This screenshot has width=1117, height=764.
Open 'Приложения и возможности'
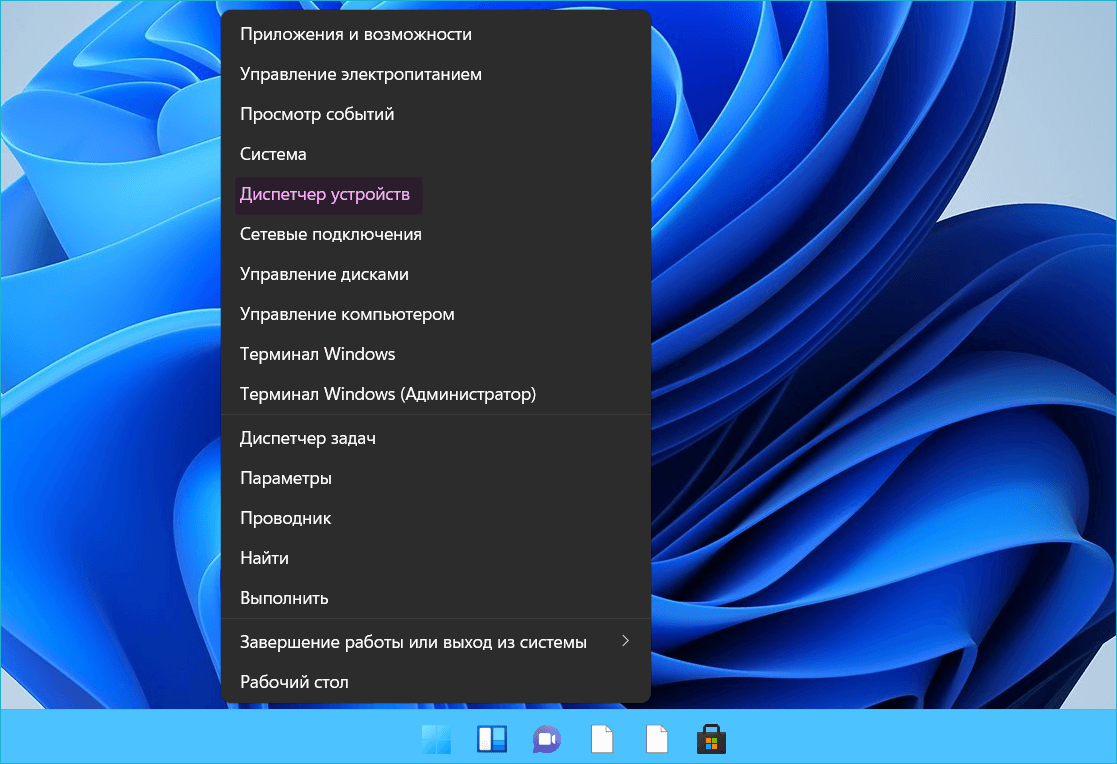tap(356, 34)
